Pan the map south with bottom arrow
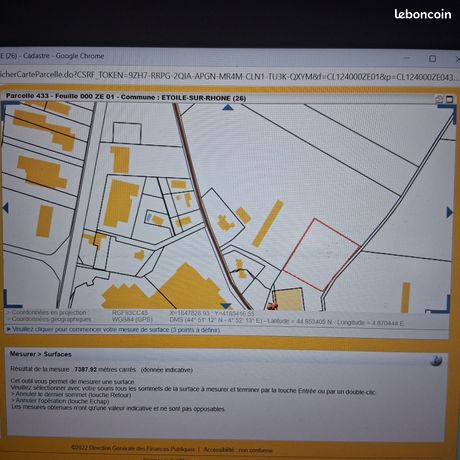This screenshot has height=460, width=460. [x=226, y=306]
